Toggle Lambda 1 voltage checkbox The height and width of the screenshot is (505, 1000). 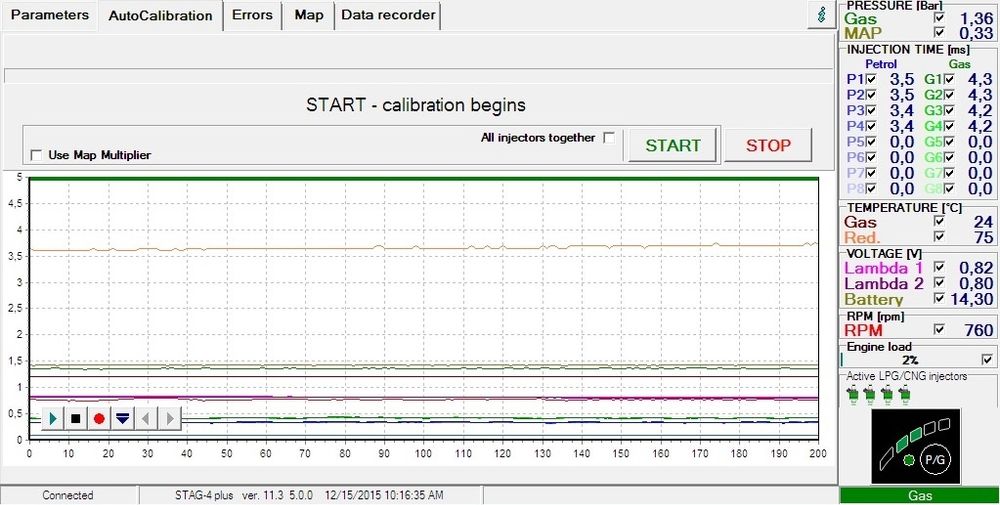click(x=939, y=268)
